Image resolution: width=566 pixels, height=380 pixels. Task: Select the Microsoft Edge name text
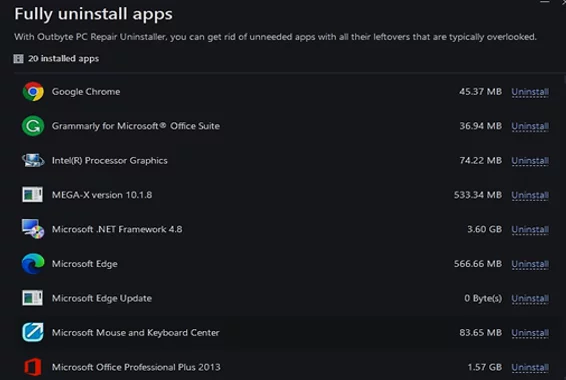point(84,264)
